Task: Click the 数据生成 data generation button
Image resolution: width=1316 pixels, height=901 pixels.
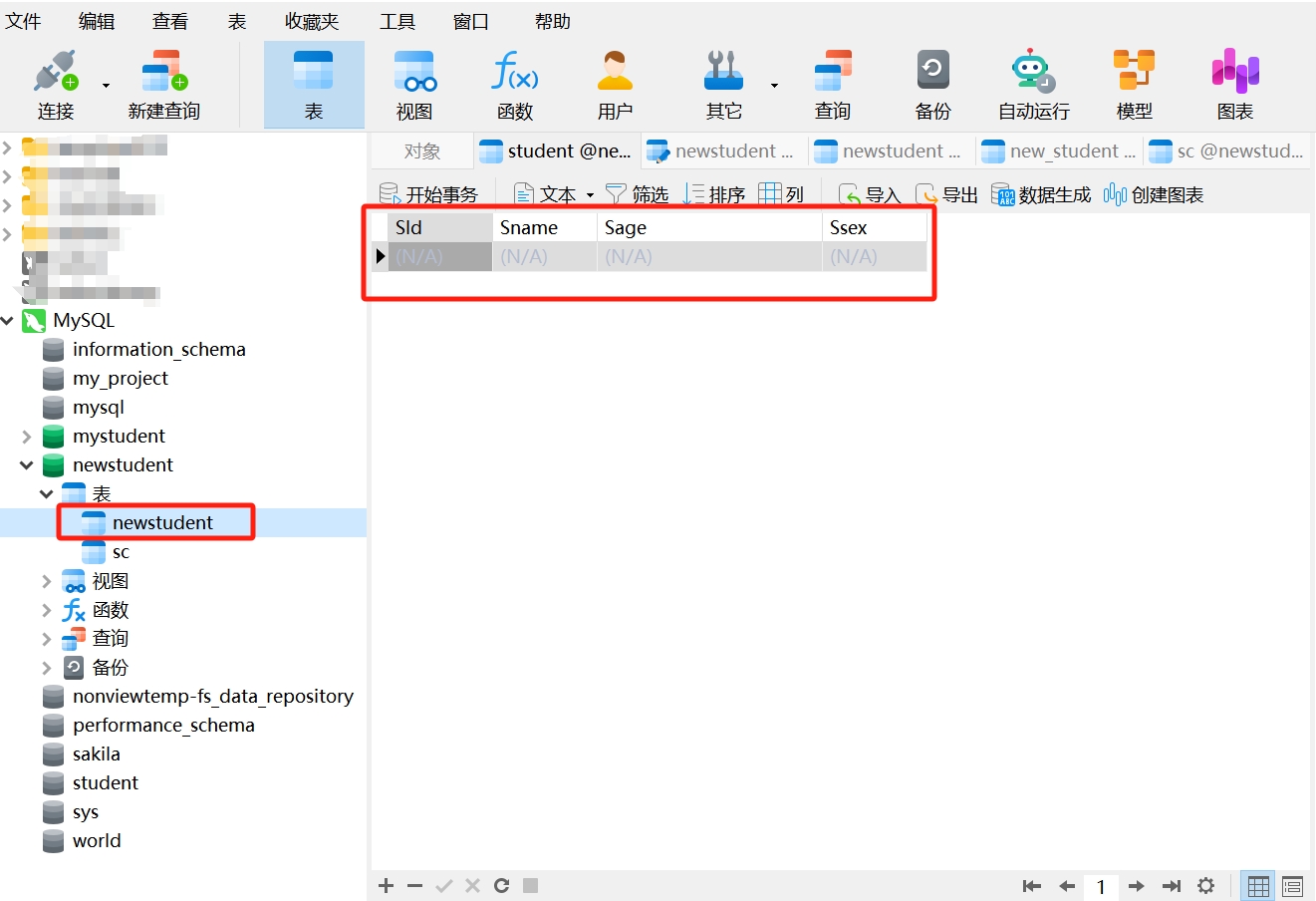Action: [x=1041, y=194]
